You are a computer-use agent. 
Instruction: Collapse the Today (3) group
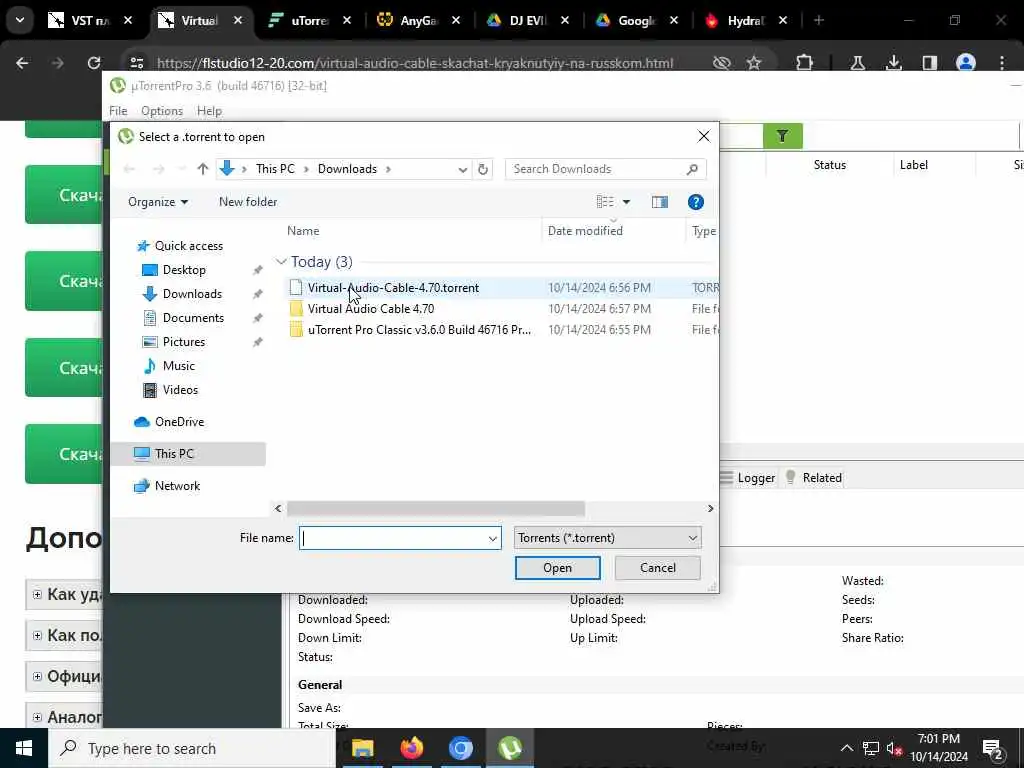pos(281,262)
